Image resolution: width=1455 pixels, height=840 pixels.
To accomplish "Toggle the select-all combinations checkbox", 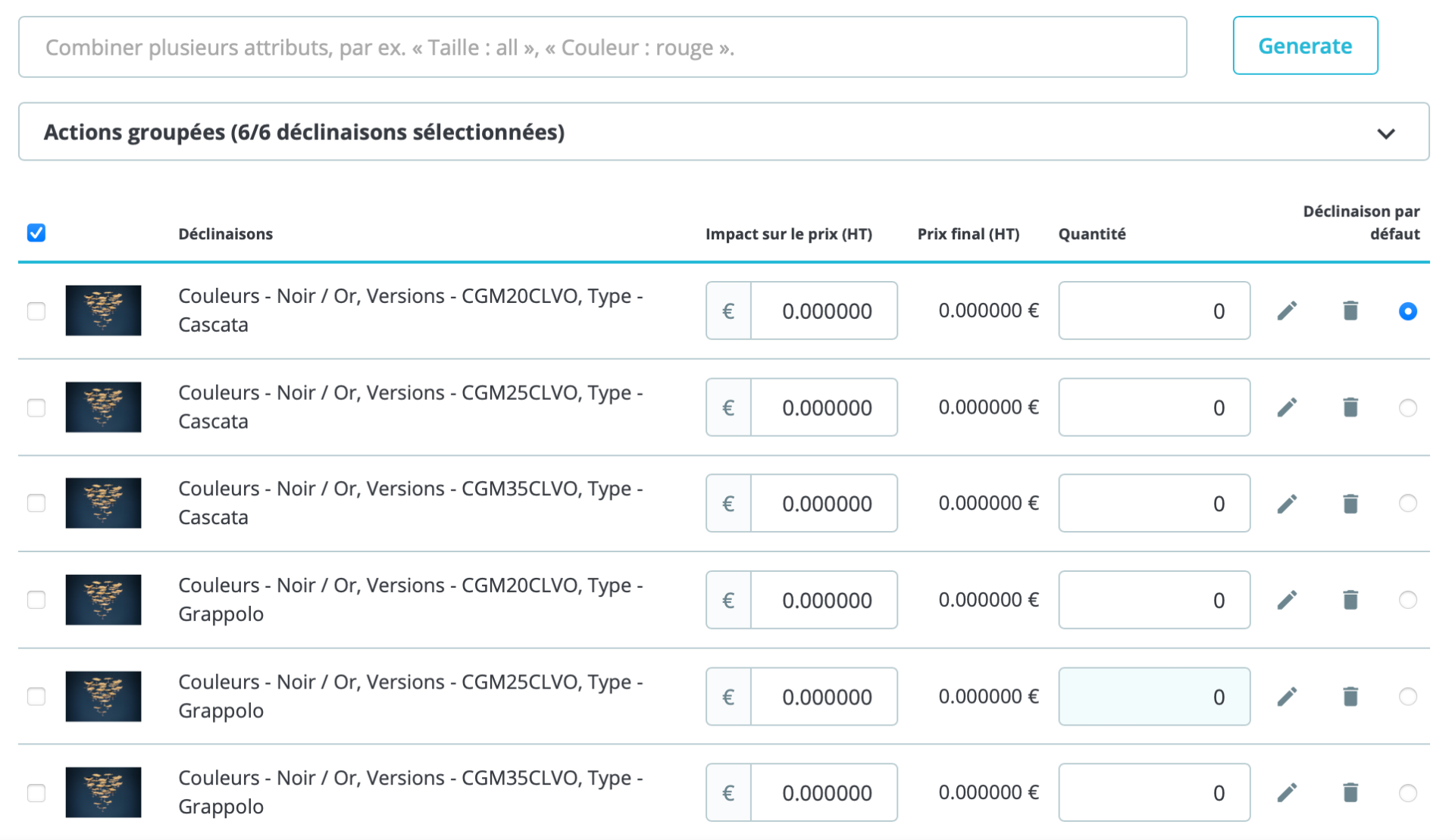I will pyautogui.click(x=36, y=233).
